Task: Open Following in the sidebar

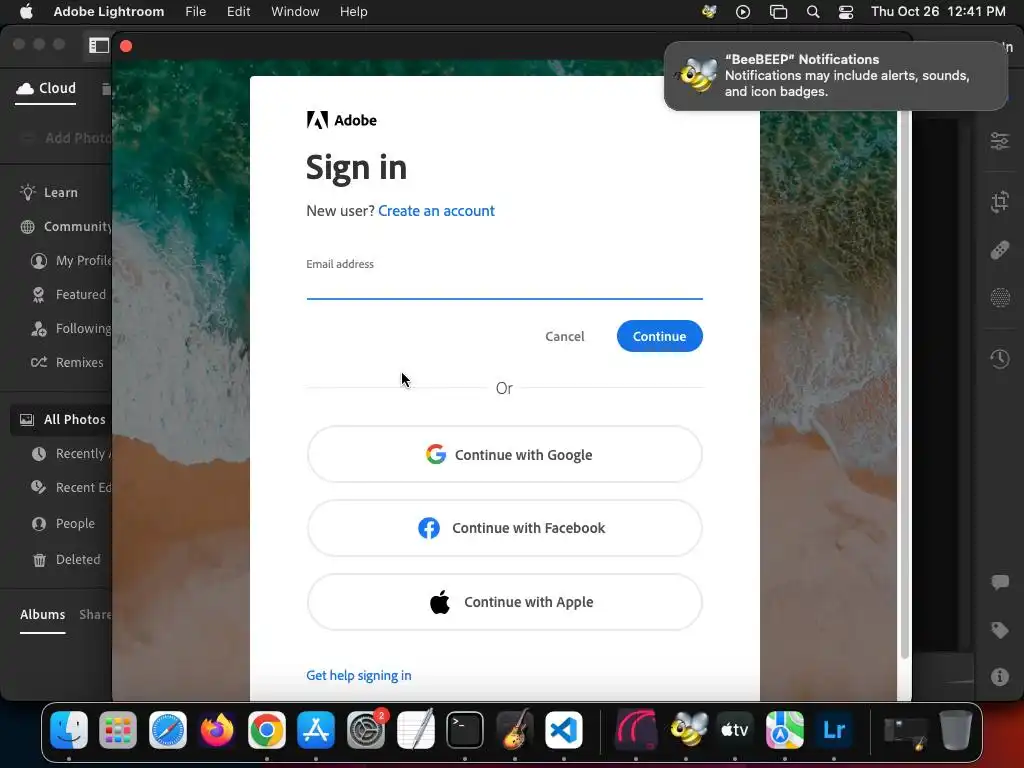Action: point(71,328)
